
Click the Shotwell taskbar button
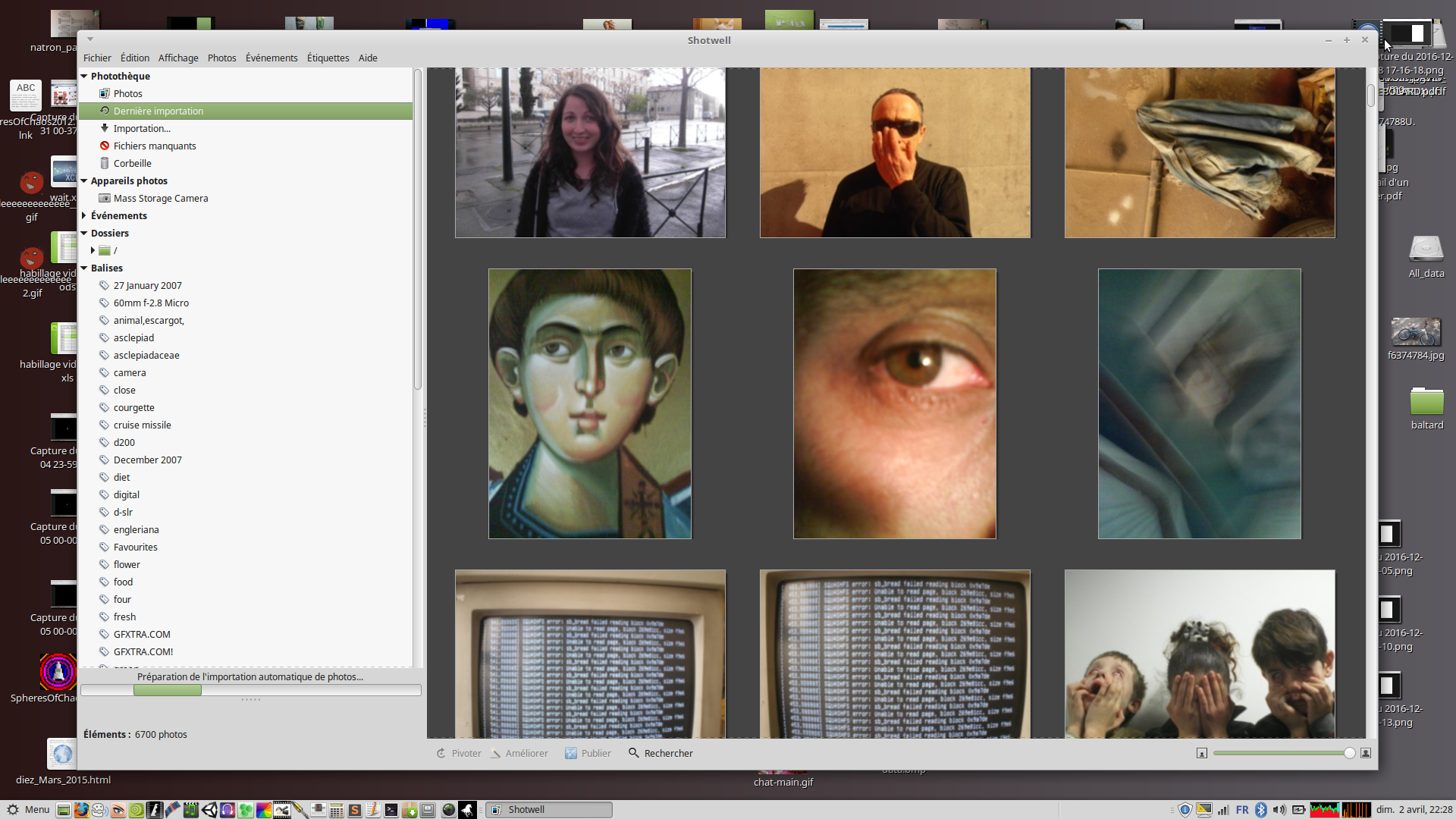tap(548, 809)
